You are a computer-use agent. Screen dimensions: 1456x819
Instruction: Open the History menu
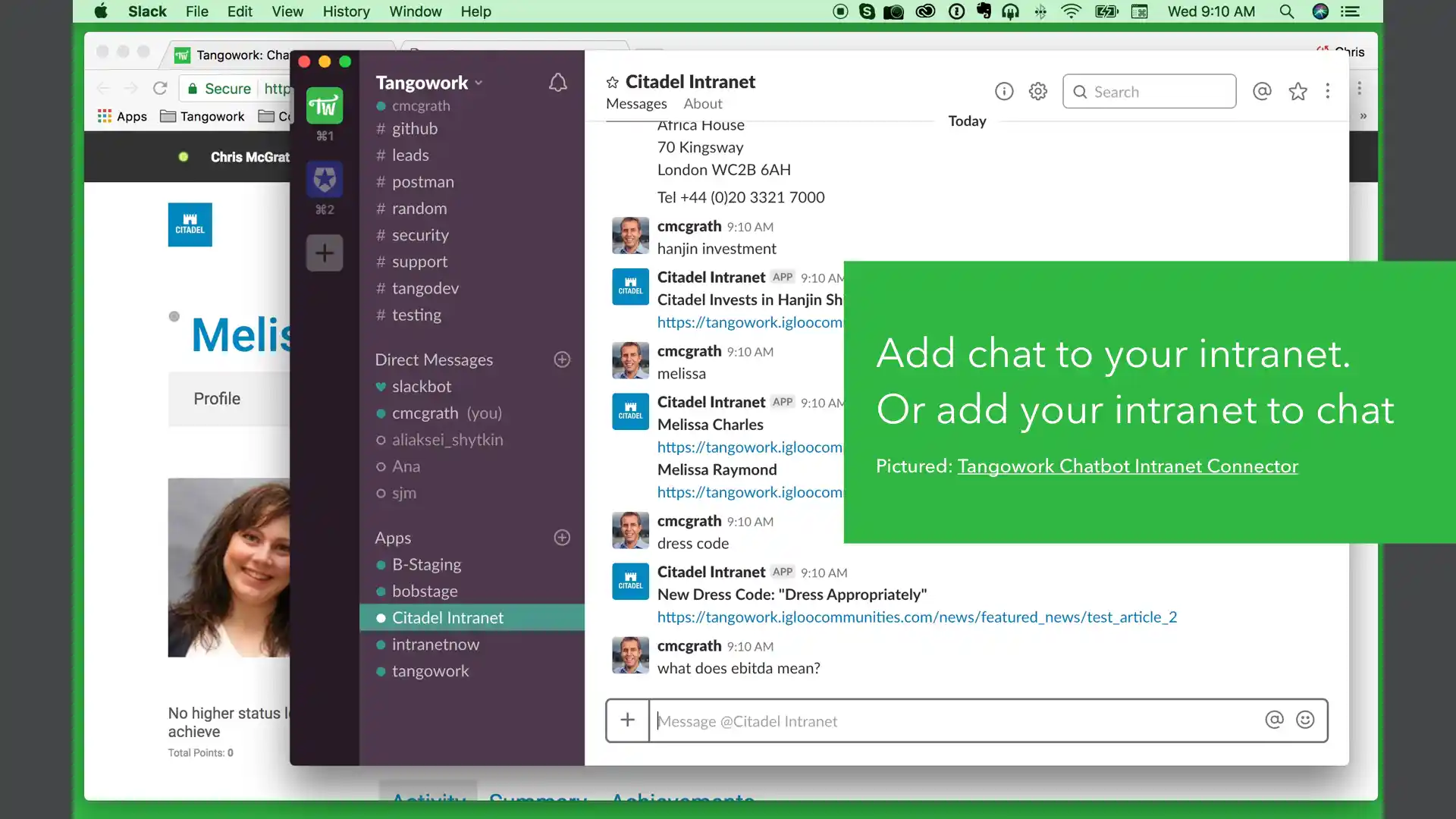tap(346, 11)
